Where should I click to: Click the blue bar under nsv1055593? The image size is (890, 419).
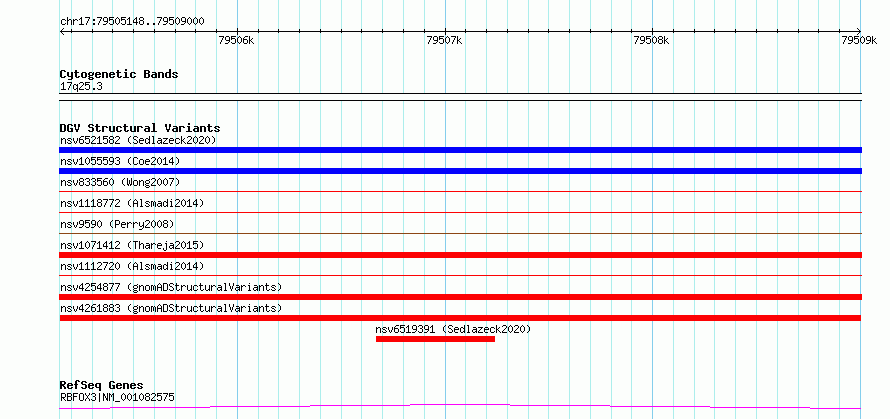point(460,171)
